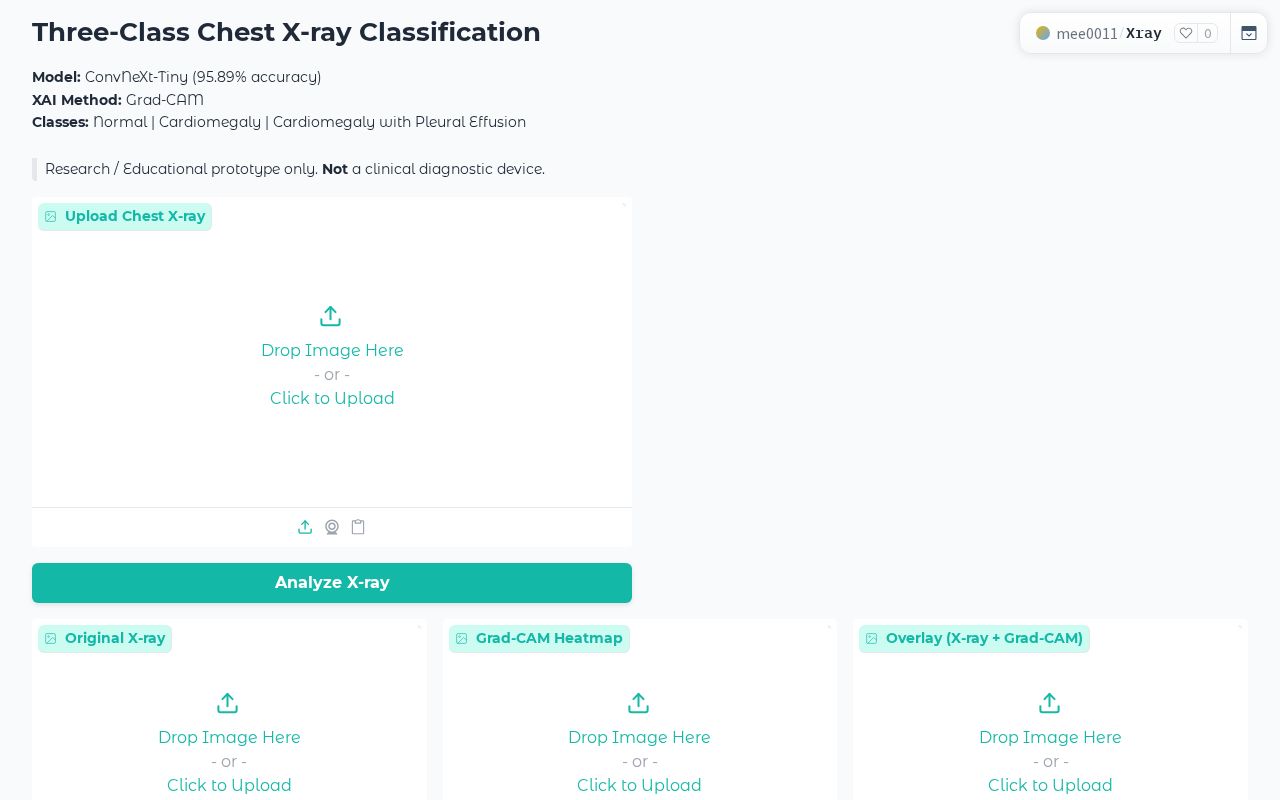Choose the paste-from-clipboard icon
Screen dimensions: 1280x800
pyautogui.click(x=358, y=527)
